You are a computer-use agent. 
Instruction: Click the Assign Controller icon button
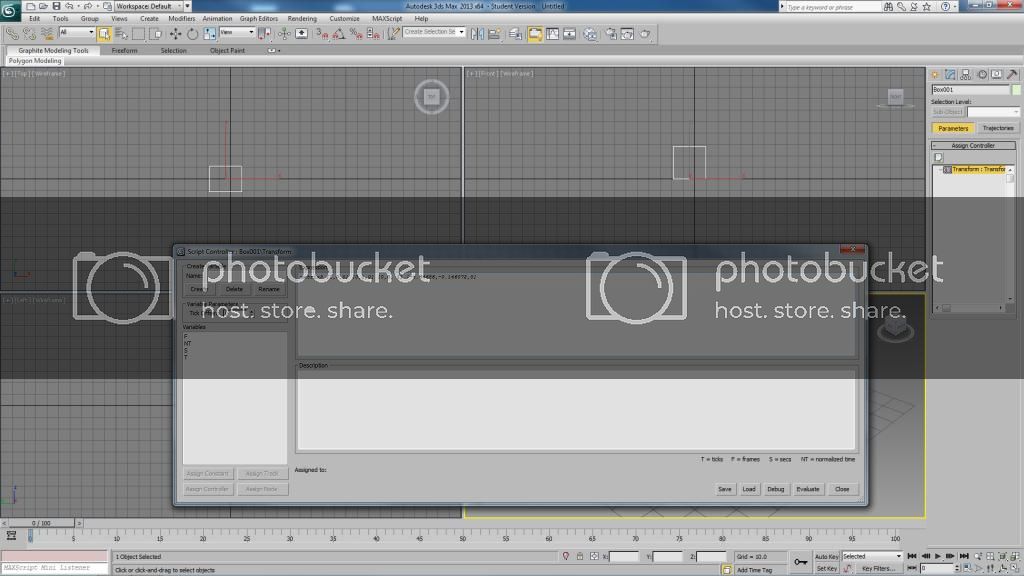(x=938, y=158)
